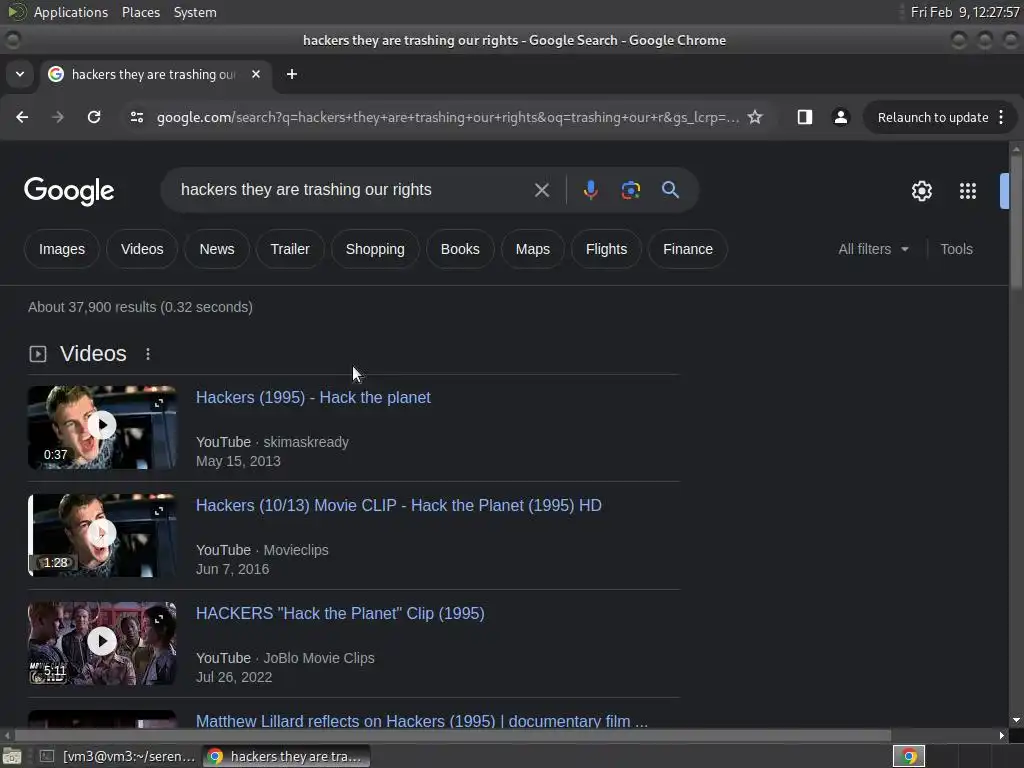Open Hackers (1995) - Hack the planet link
1024x768 pixels.
click(313, 397)
